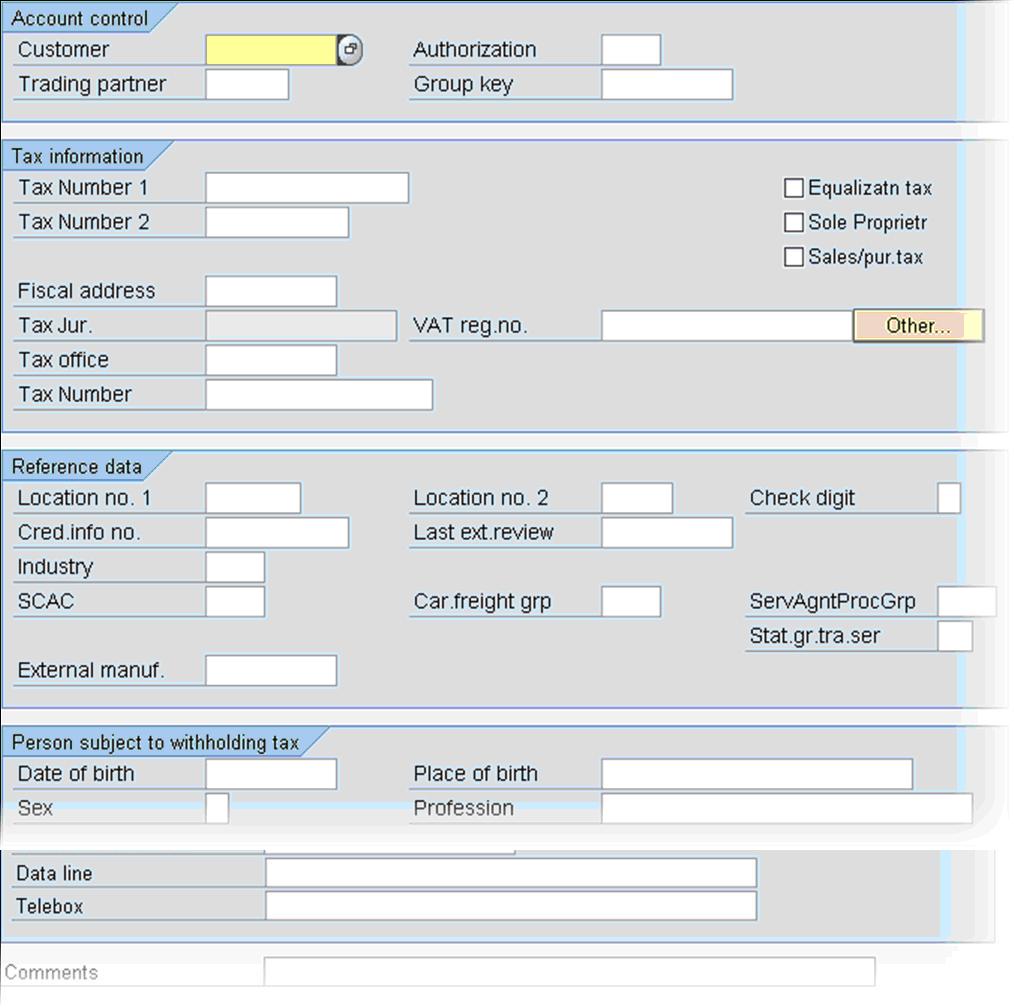Click the Other... button beside VAT reg.no.
This screenshot has height=1008, width=1014.
pos(916,324)
